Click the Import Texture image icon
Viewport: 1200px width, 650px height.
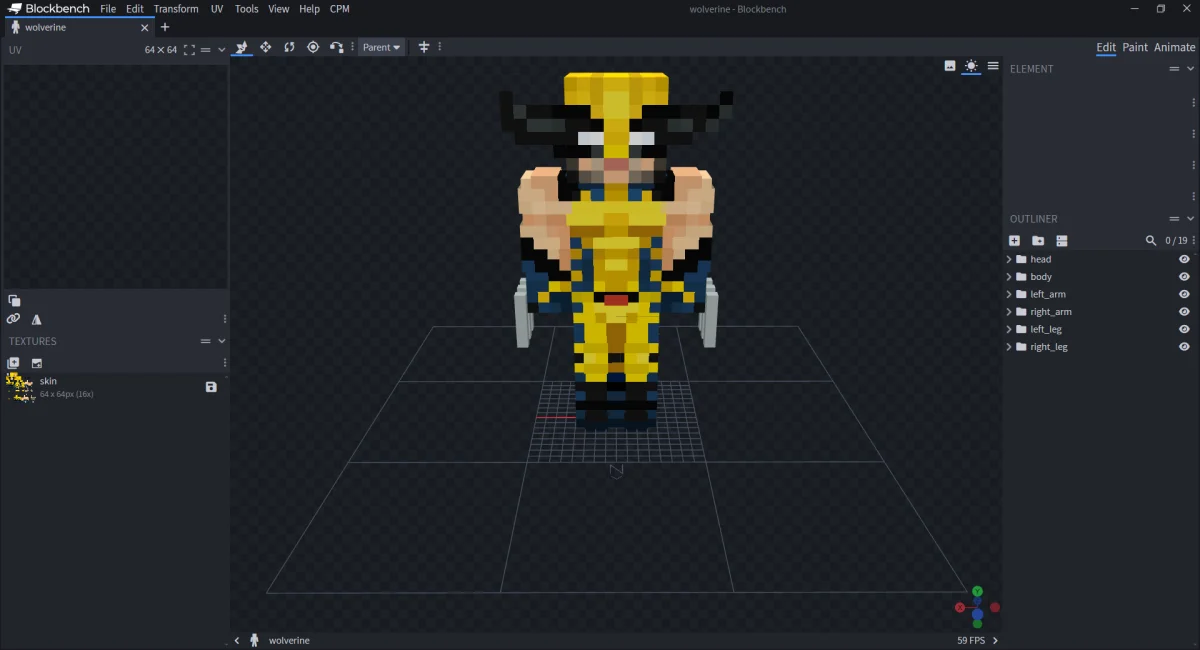pyautogui.click(x=37, y=363)
